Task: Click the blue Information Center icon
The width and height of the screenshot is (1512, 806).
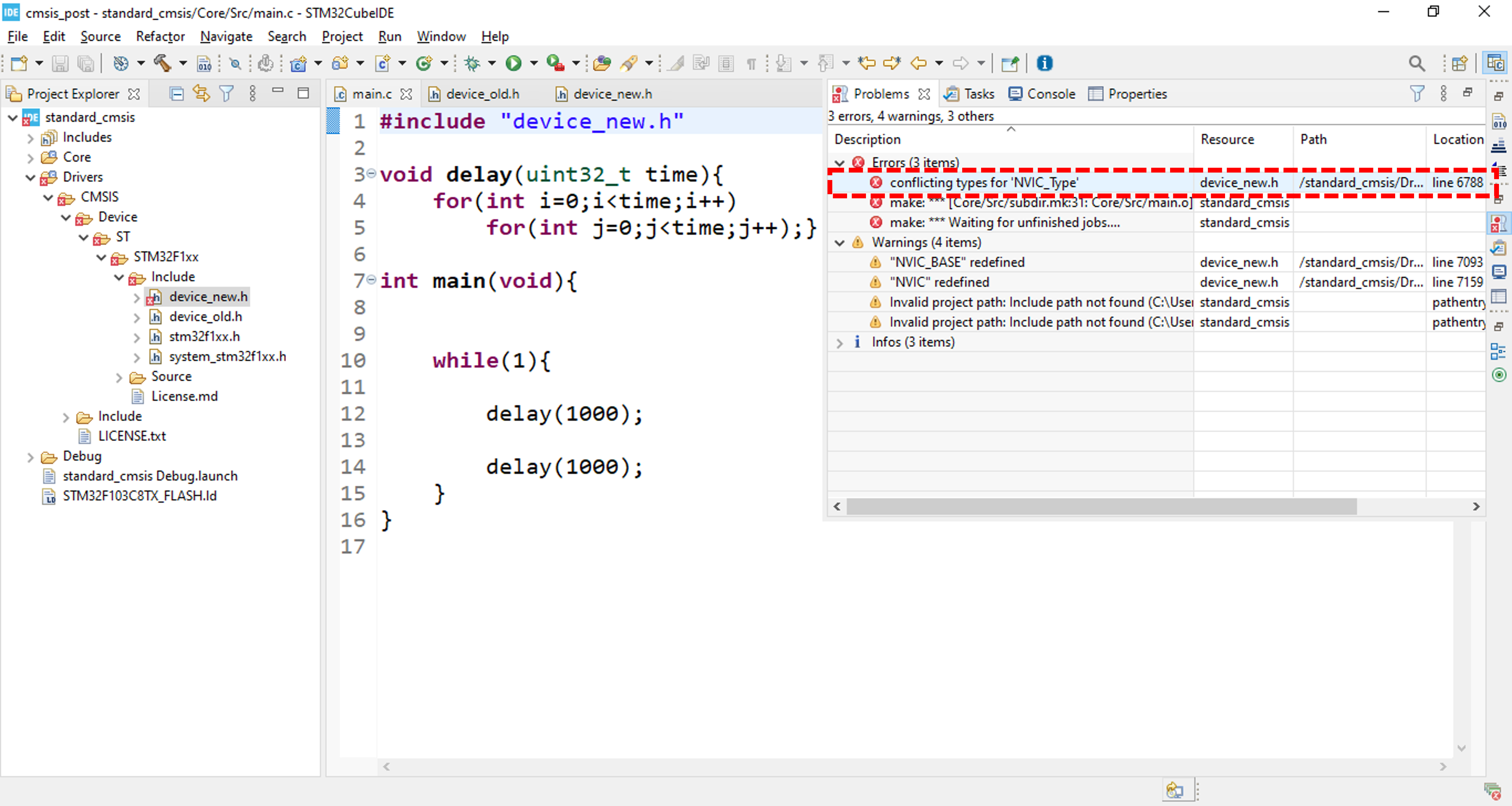Action: point(1044,63)
